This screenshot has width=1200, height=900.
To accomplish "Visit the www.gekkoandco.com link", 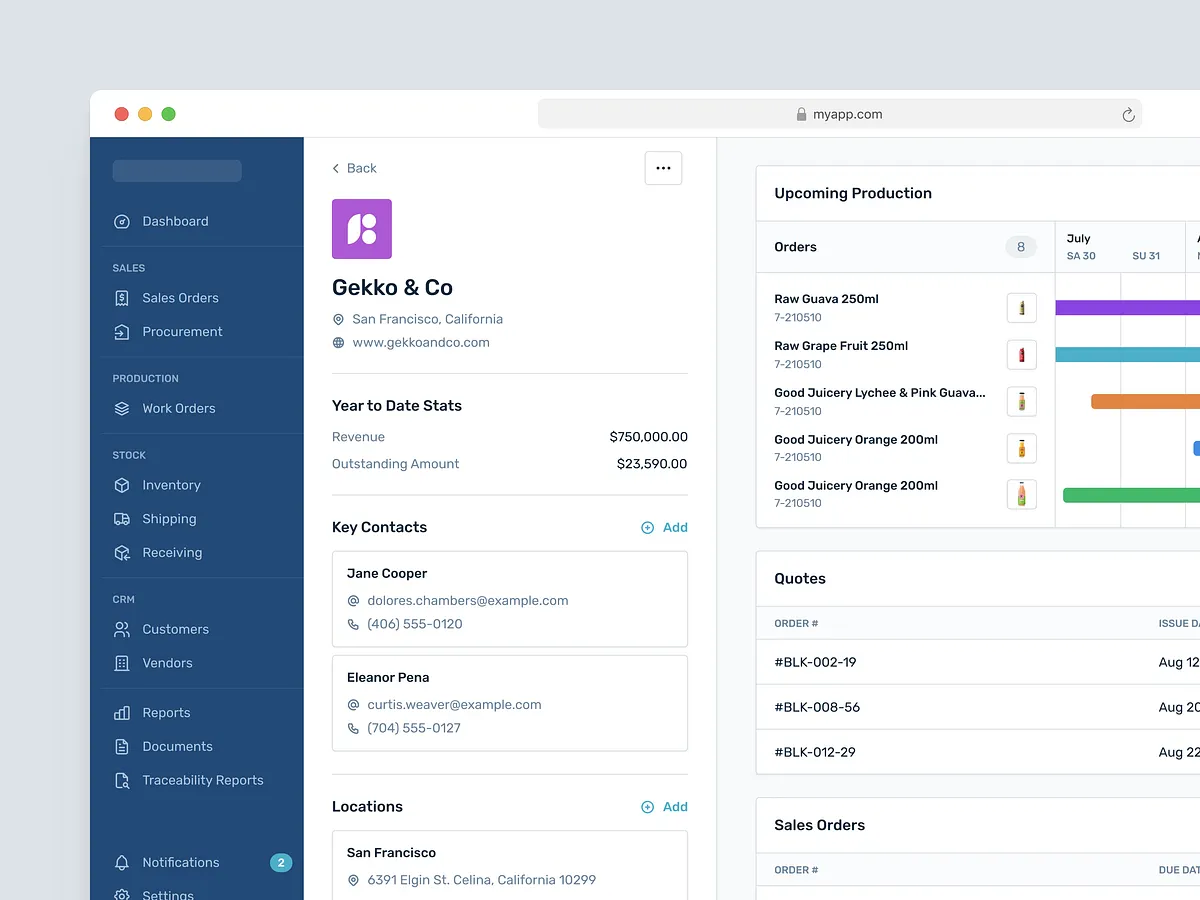I will 421,342.
